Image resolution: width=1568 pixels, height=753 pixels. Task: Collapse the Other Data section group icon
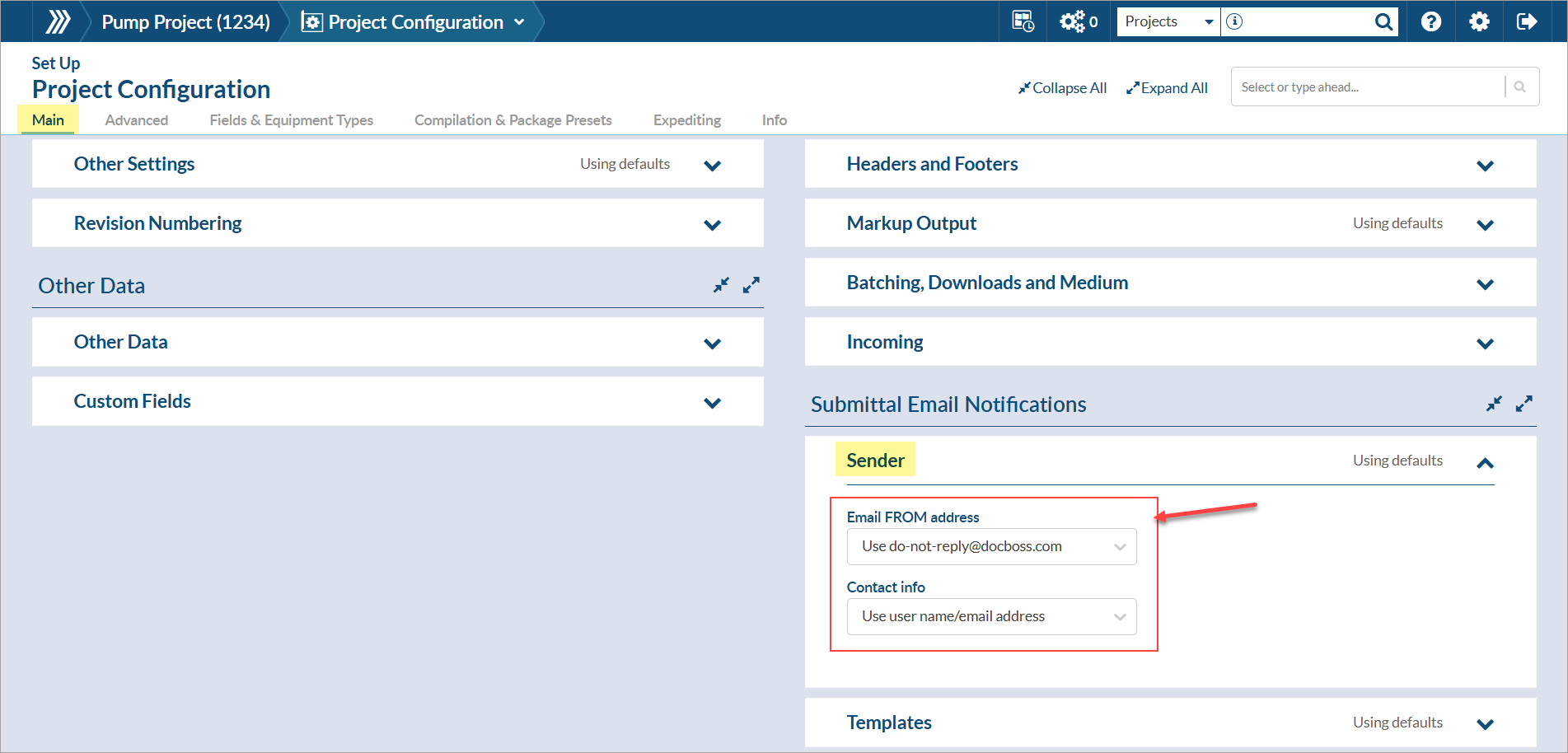tap(721, 285)
